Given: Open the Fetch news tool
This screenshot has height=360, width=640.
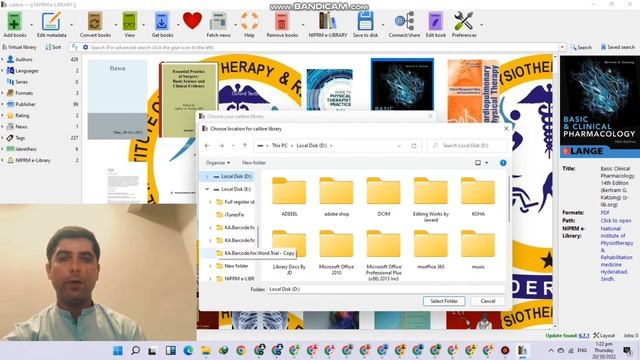Looking at the screenshot, I should (218, 21).
